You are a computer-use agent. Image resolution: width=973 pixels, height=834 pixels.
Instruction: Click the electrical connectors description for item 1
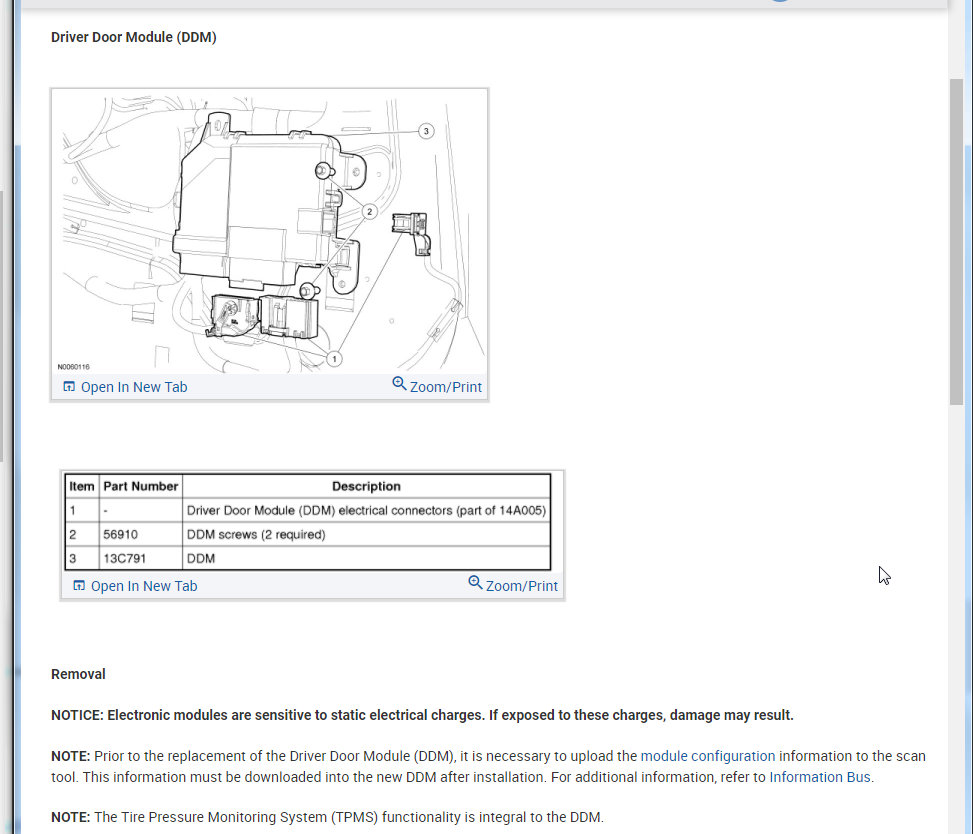click(x=366, y=511)
